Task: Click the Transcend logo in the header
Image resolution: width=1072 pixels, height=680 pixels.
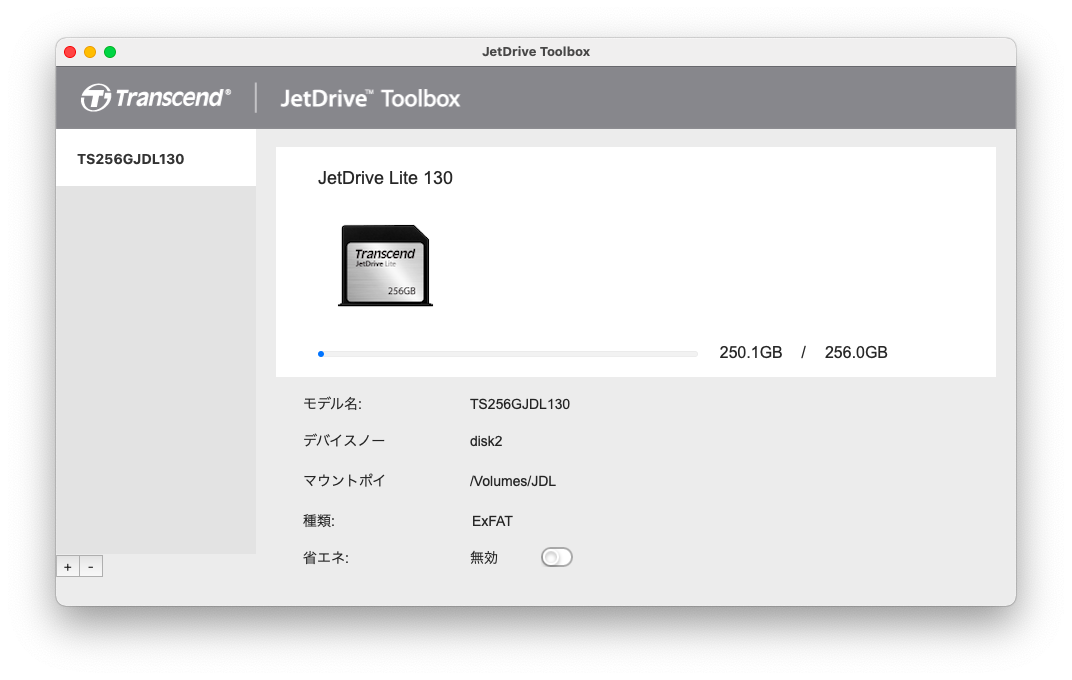Action: pyautogui.click(x=156, y=98)
